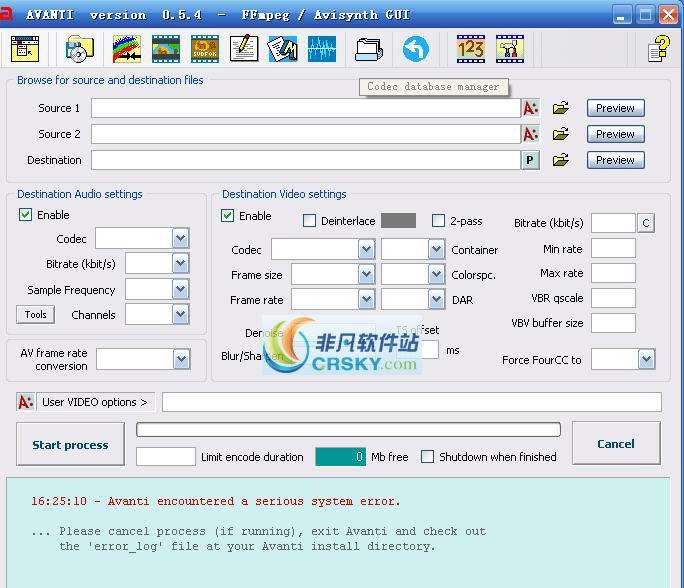Expand the Force FourCC to dropdown

(x=646, y=359)
